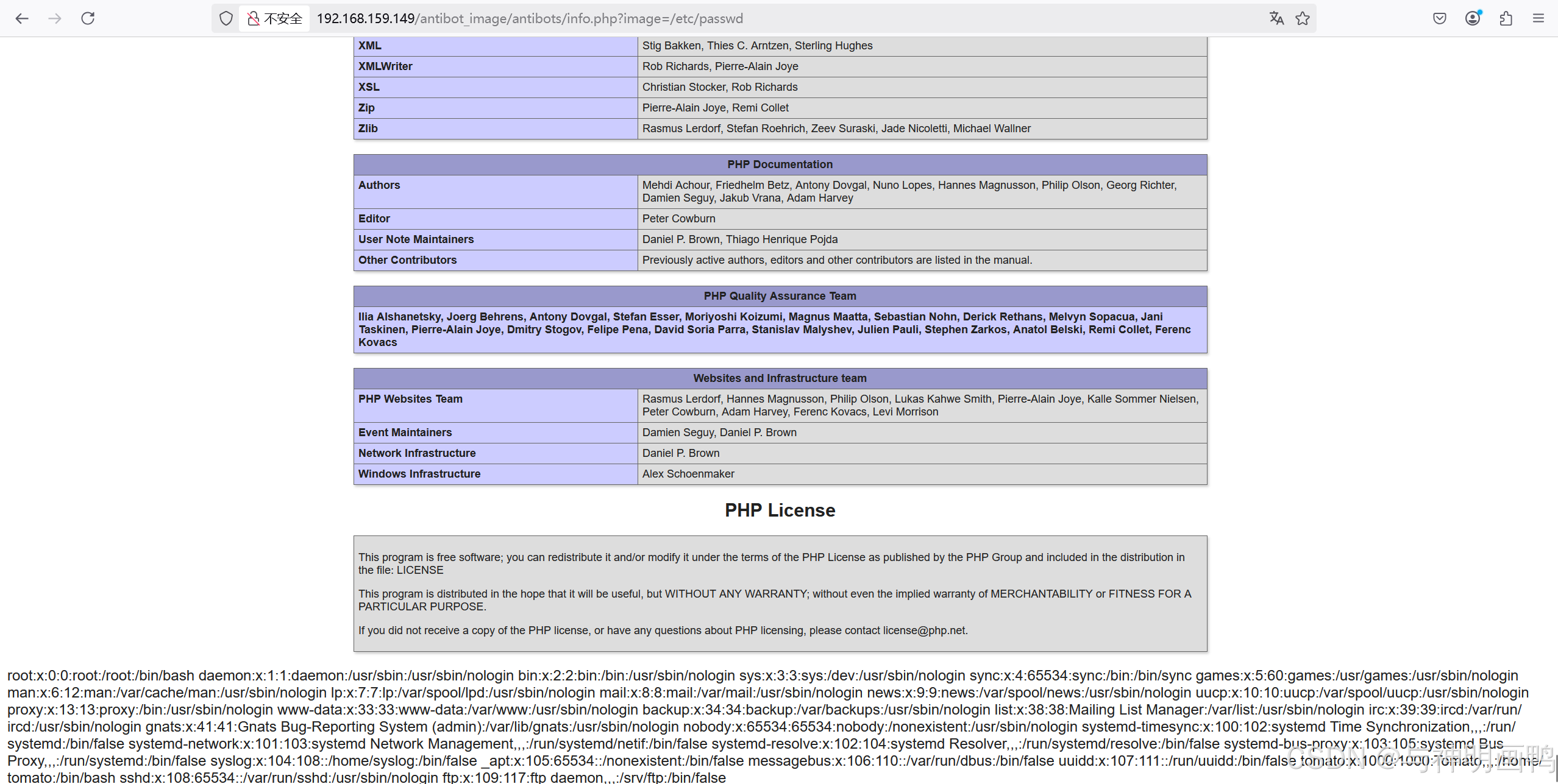
Task: Click the Peter Cowburn cell
Action: [x=922, y=219]
